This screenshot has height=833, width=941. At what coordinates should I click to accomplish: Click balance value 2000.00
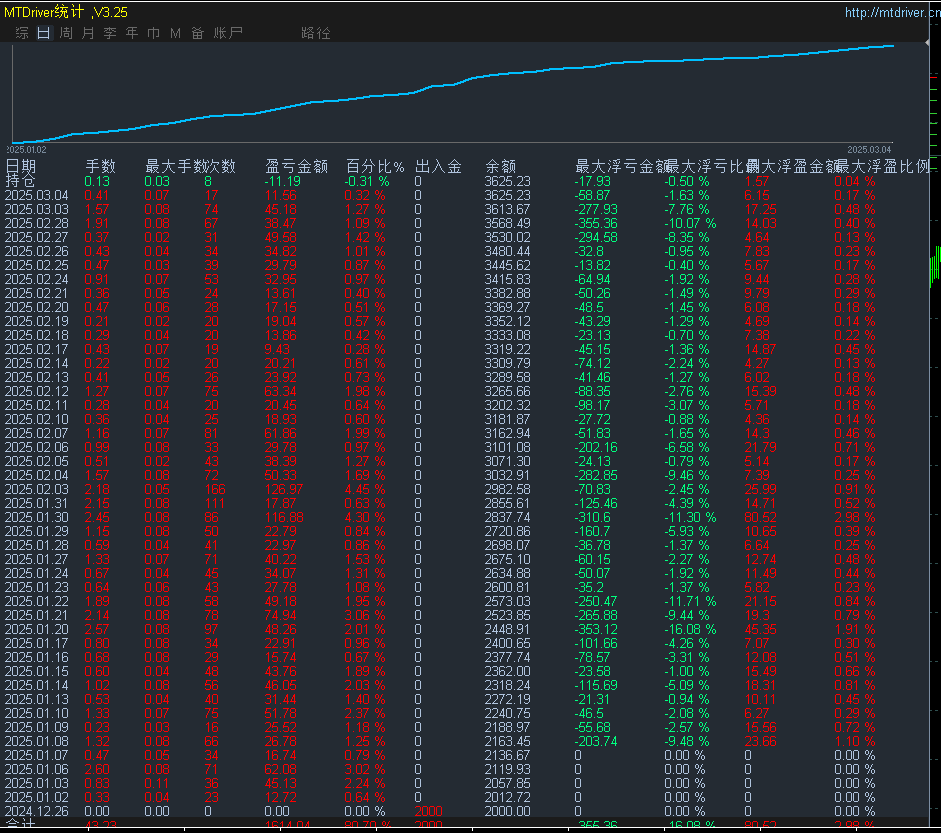[x=507, y=811]
